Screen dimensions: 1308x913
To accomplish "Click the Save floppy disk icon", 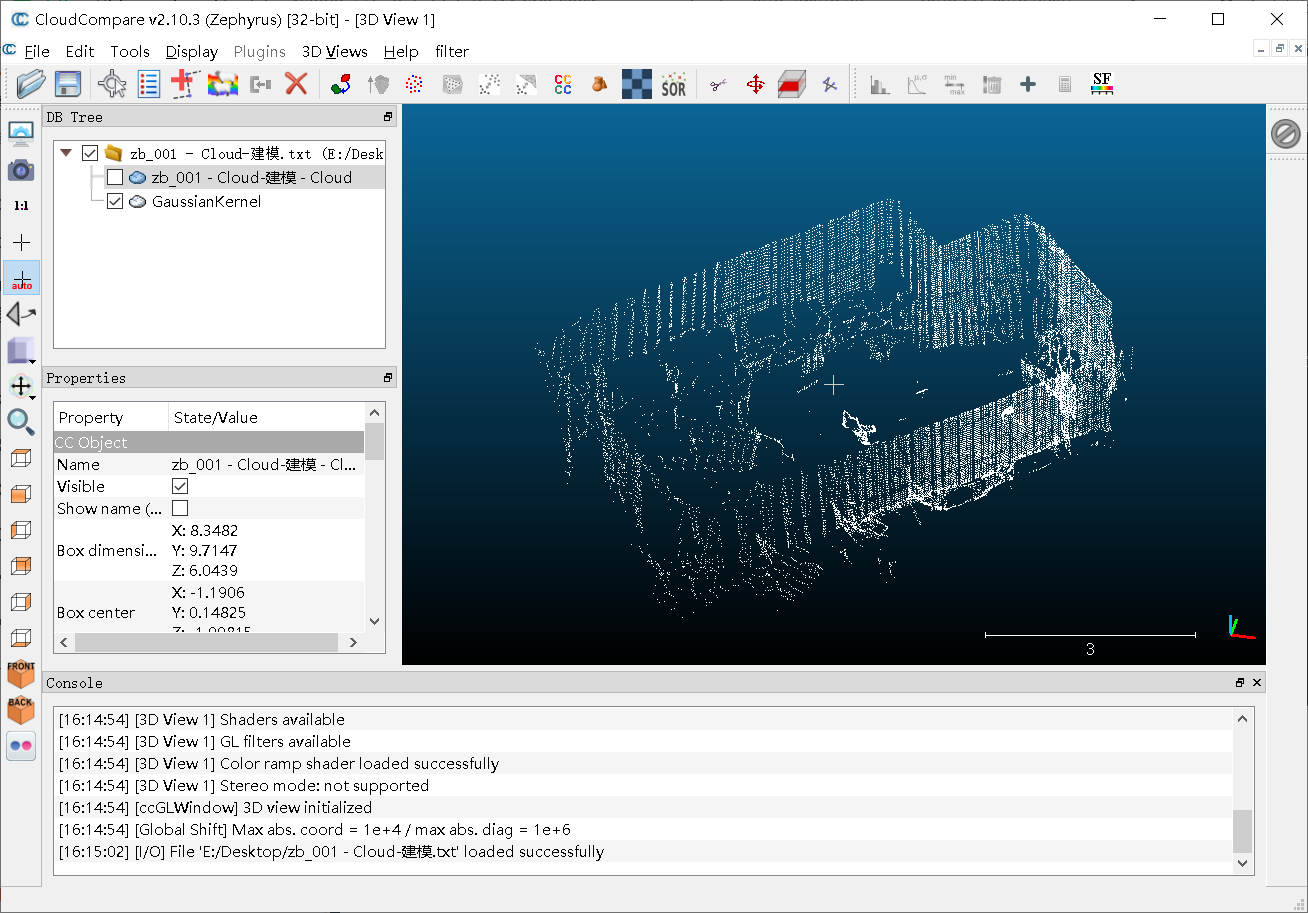I will pos(67,84).
